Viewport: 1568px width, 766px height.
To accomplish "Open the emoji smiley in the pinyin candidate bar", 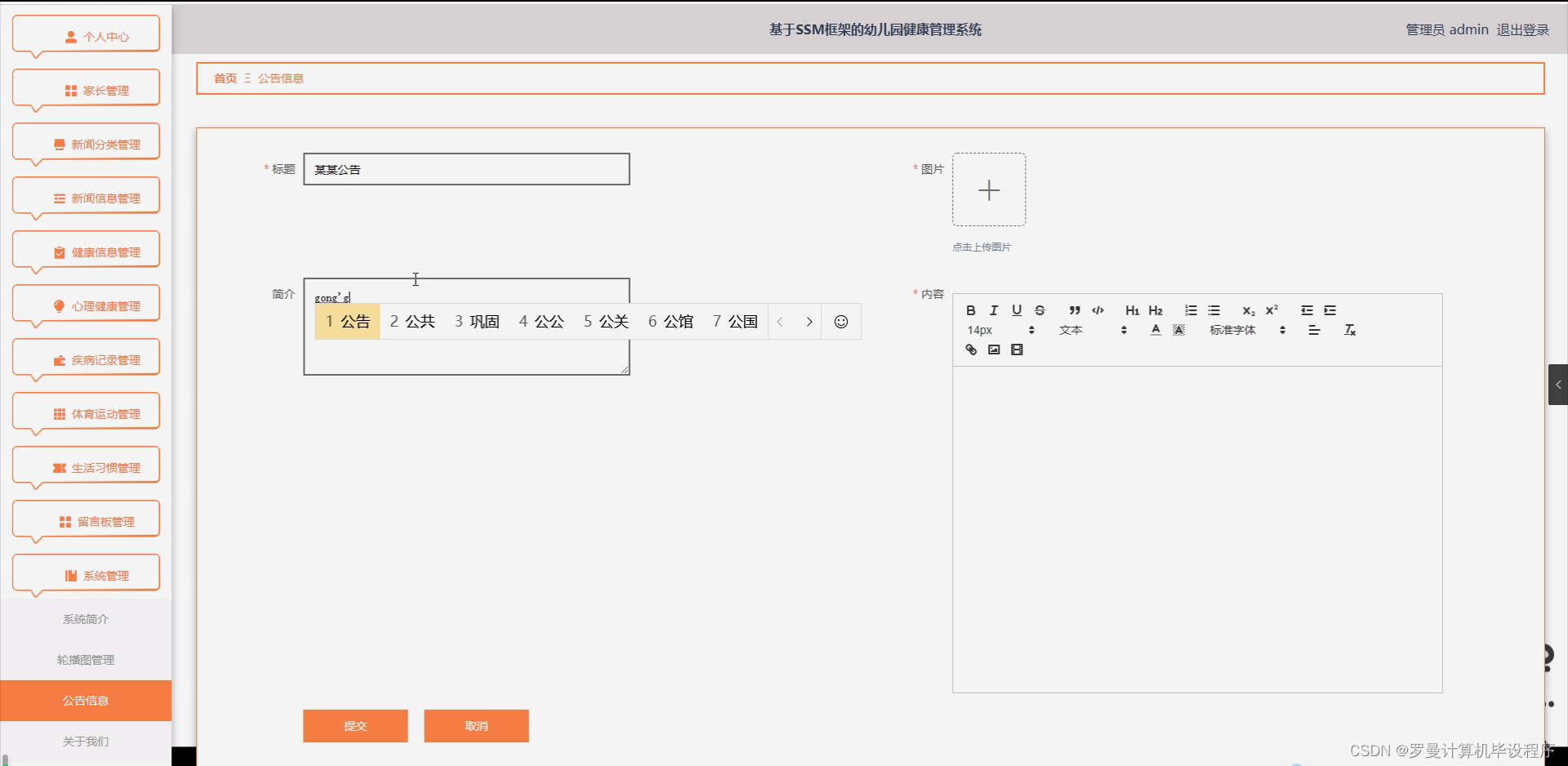I will click(841, 321).
